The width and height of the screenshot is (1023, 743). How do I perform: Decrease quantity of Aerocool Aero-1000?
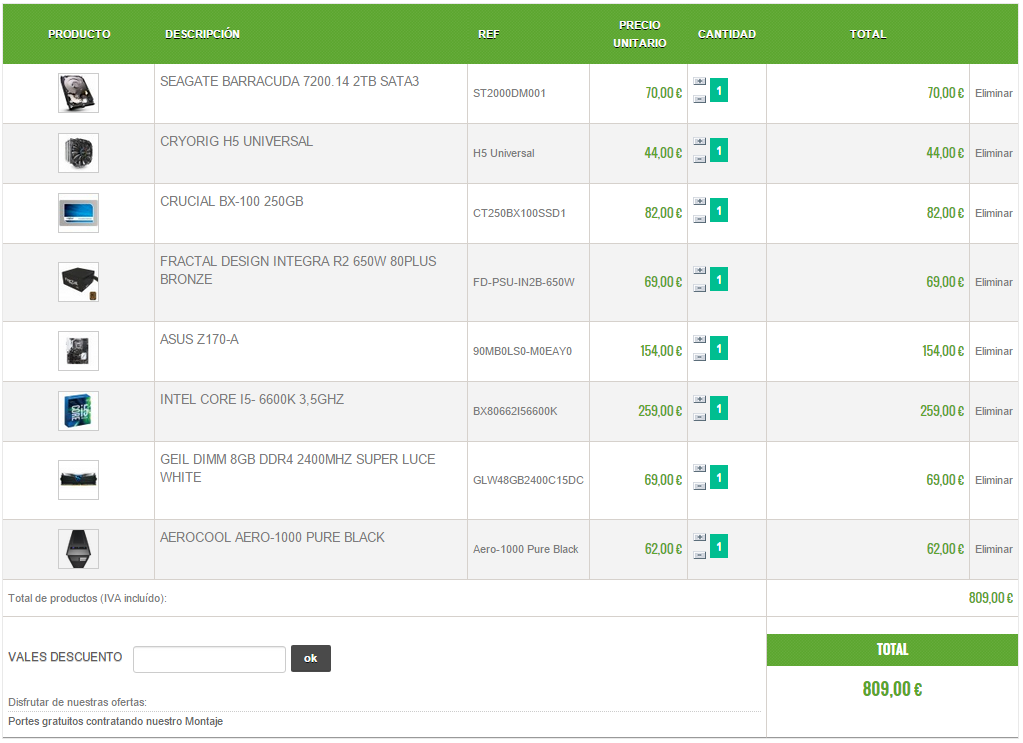[x=699, y=556]
